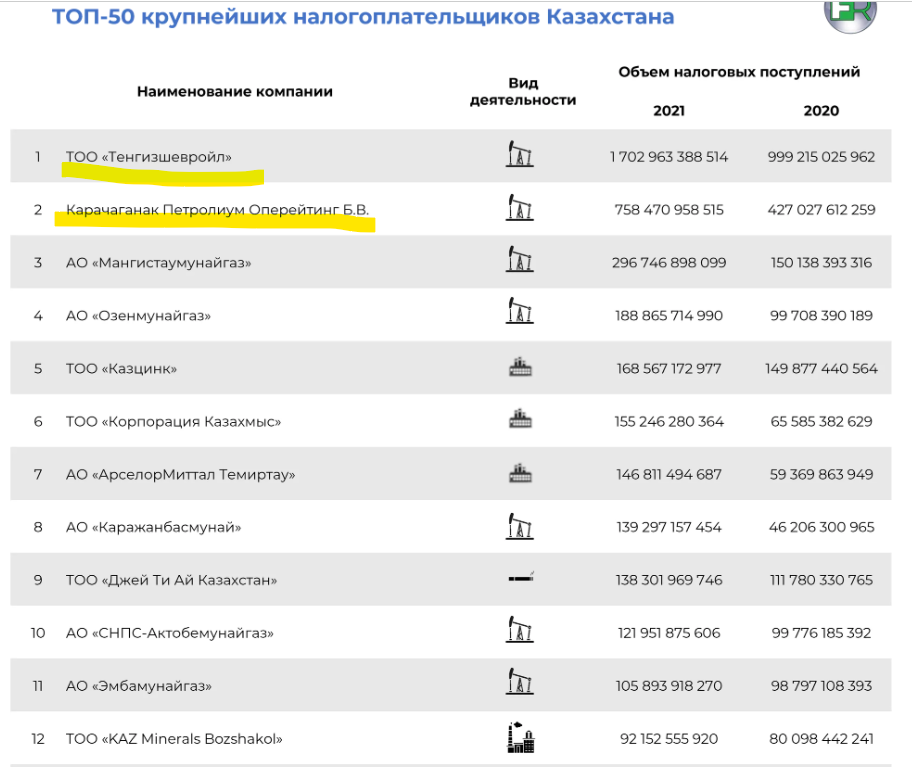Click the Вид деятельности column header

coord(523,91)
